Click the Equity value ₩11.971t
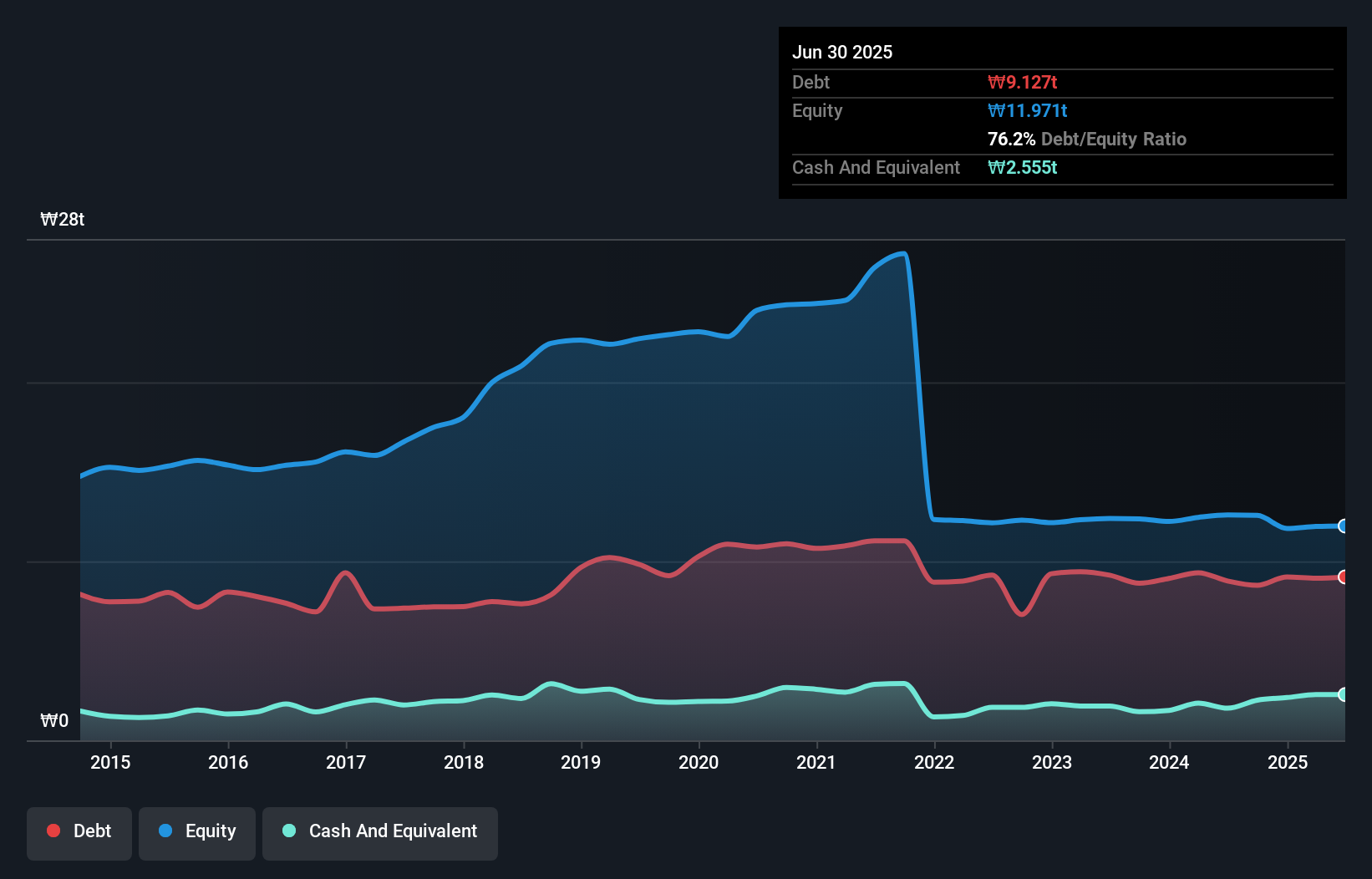1372x879 pixels. coord(1027,110)
